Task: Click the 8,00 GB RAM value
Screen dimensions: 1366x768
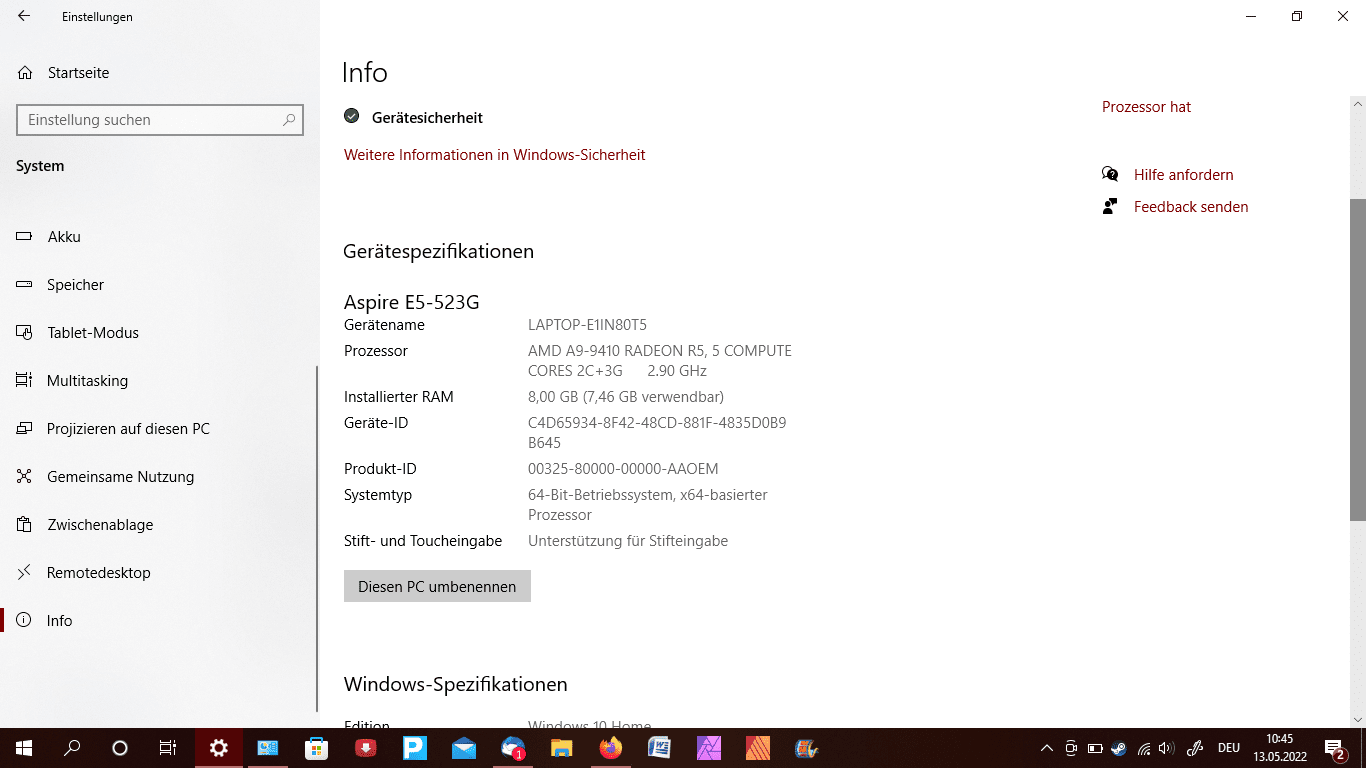Action: (626, 397)
